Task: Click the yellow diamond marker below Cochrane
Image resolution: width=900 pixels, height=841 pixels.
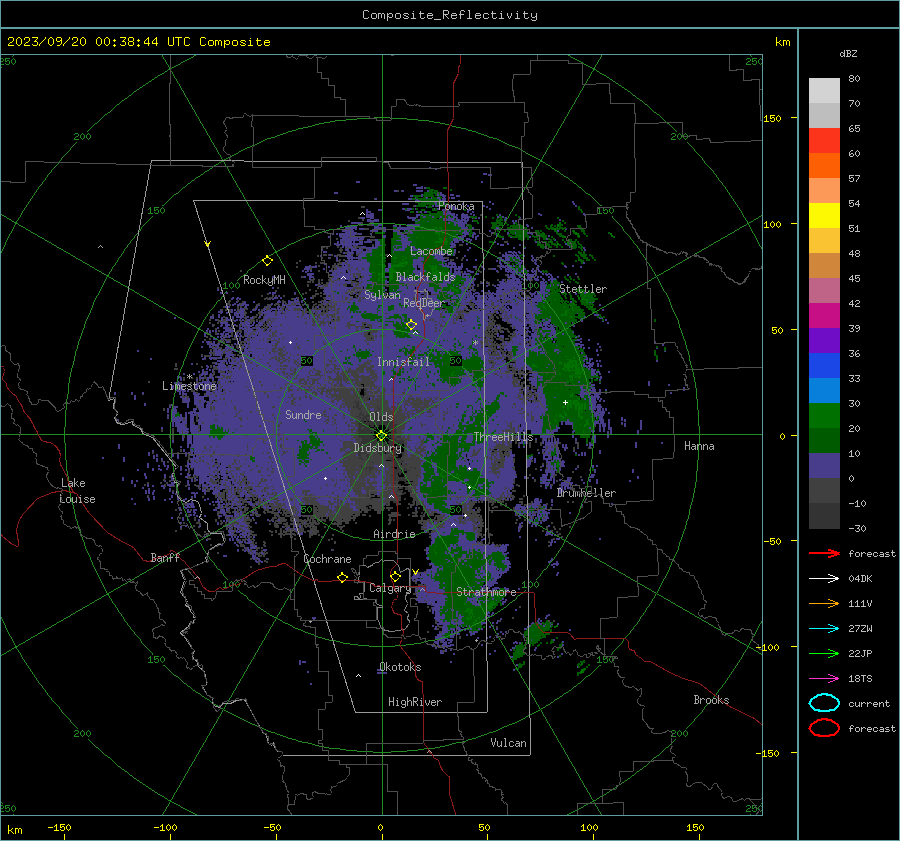Action: point(342,577)
